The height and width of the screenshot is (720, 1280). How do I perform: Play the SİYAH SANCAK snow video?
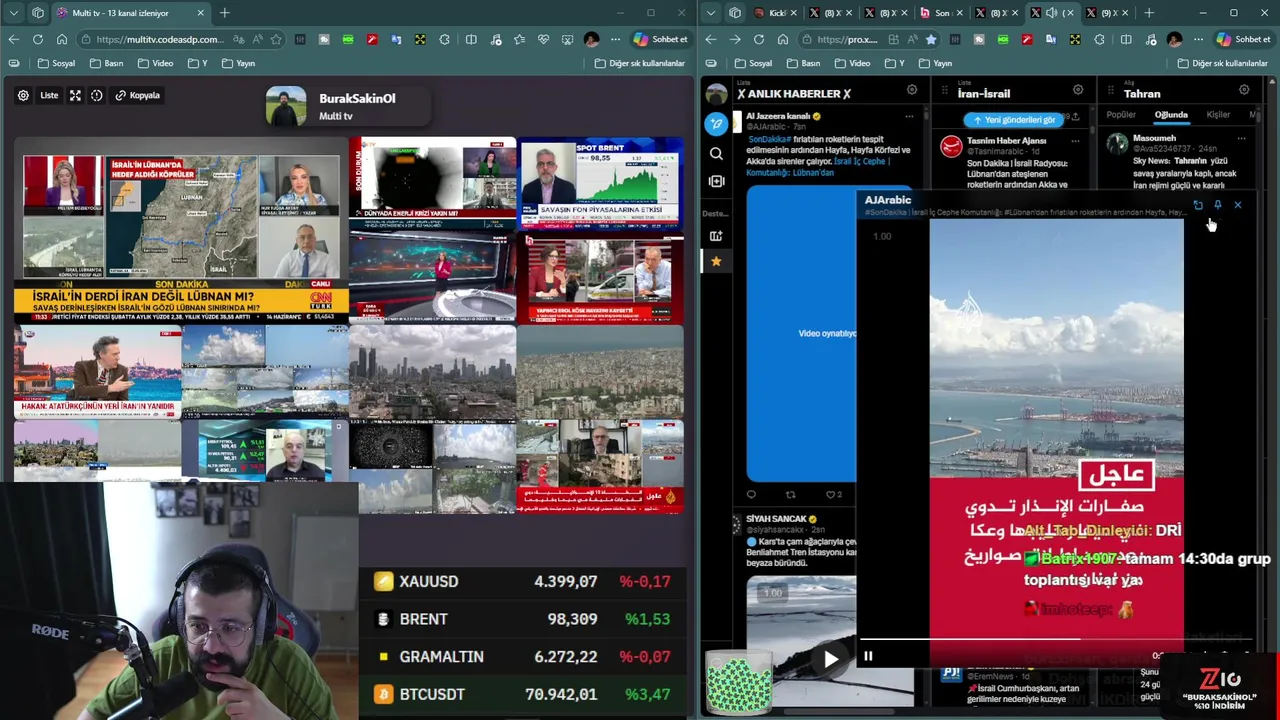(x=830, y=659)
